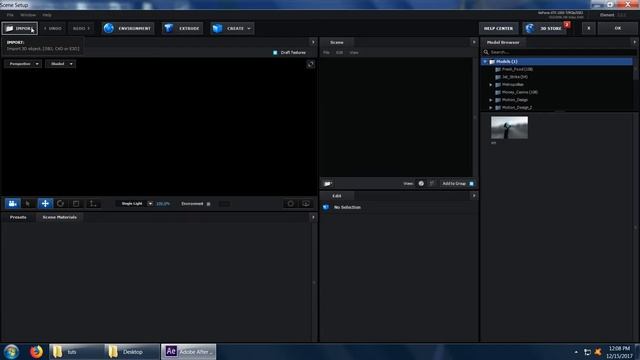The image size is (640, 360).
Task: Click the Scene View circle icon
Action: pos(421,184)
